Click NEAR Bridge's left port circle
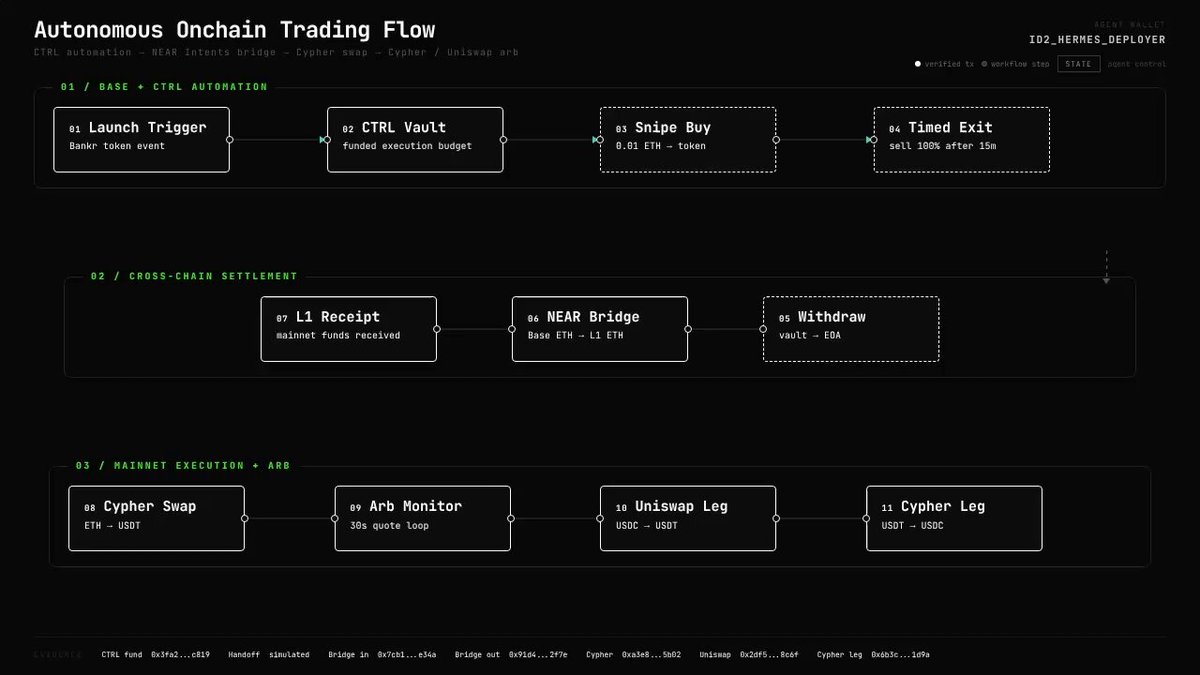This screenshot has height=675, width=1200. (513, 329)
